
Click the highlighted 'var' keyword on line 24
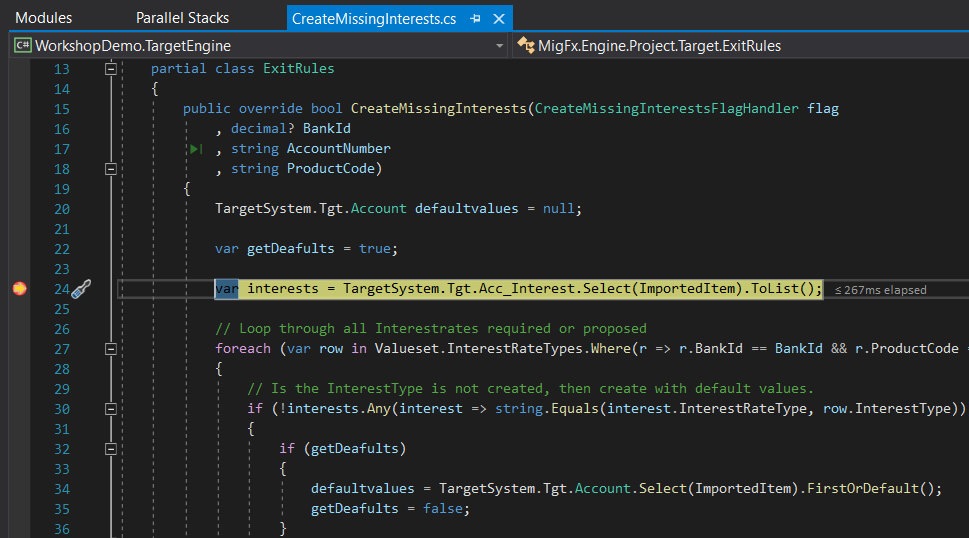226,288
